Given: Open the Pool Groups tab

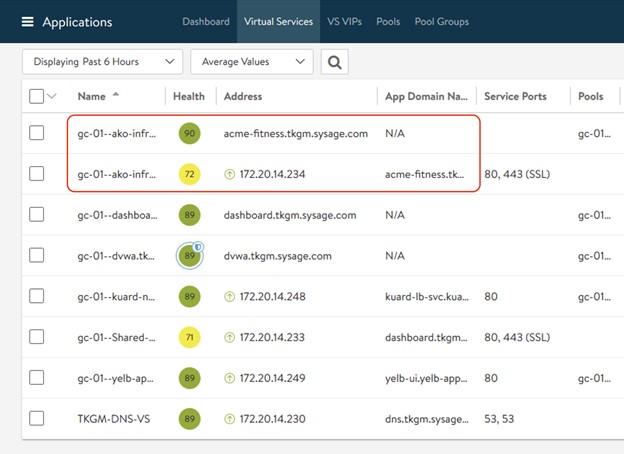Looking at the screenshot, I should tap(443, 22).
